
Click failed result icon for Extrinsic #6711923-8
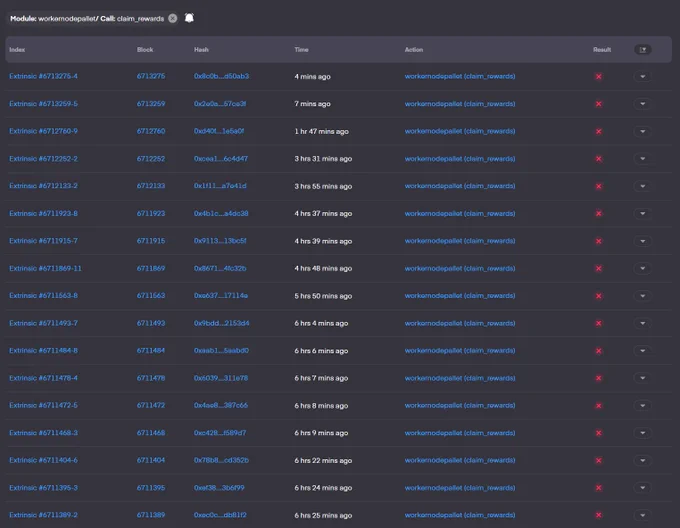click(x=598, y=214)
